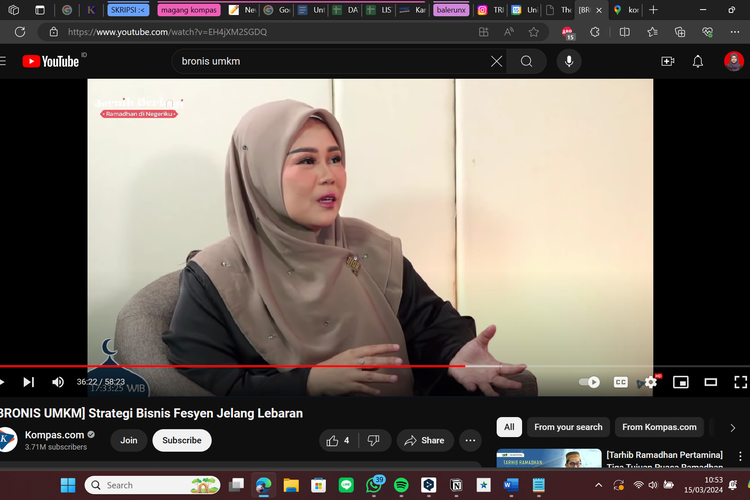Open Browser essentials heart icon

707,32
